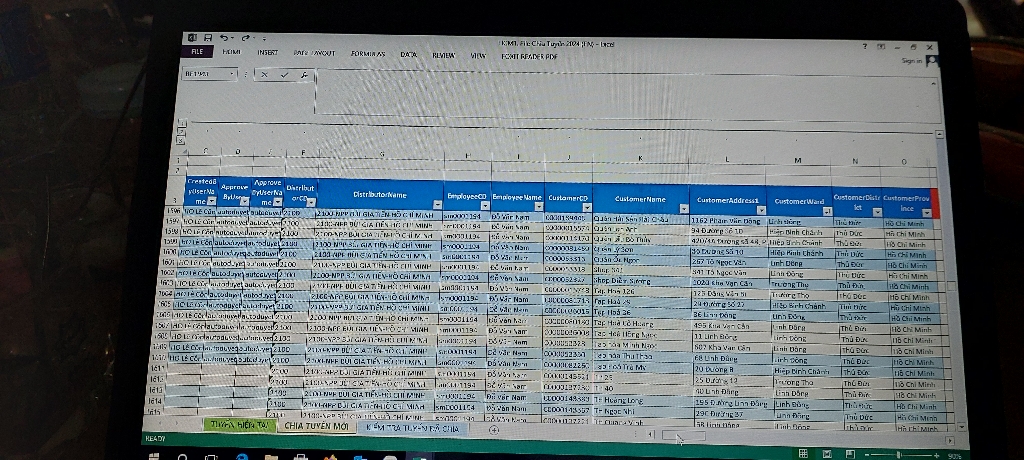The image size is (1024, 460).
Task: Add a new sheet with plus icon
Action: [x=493, y=429]
